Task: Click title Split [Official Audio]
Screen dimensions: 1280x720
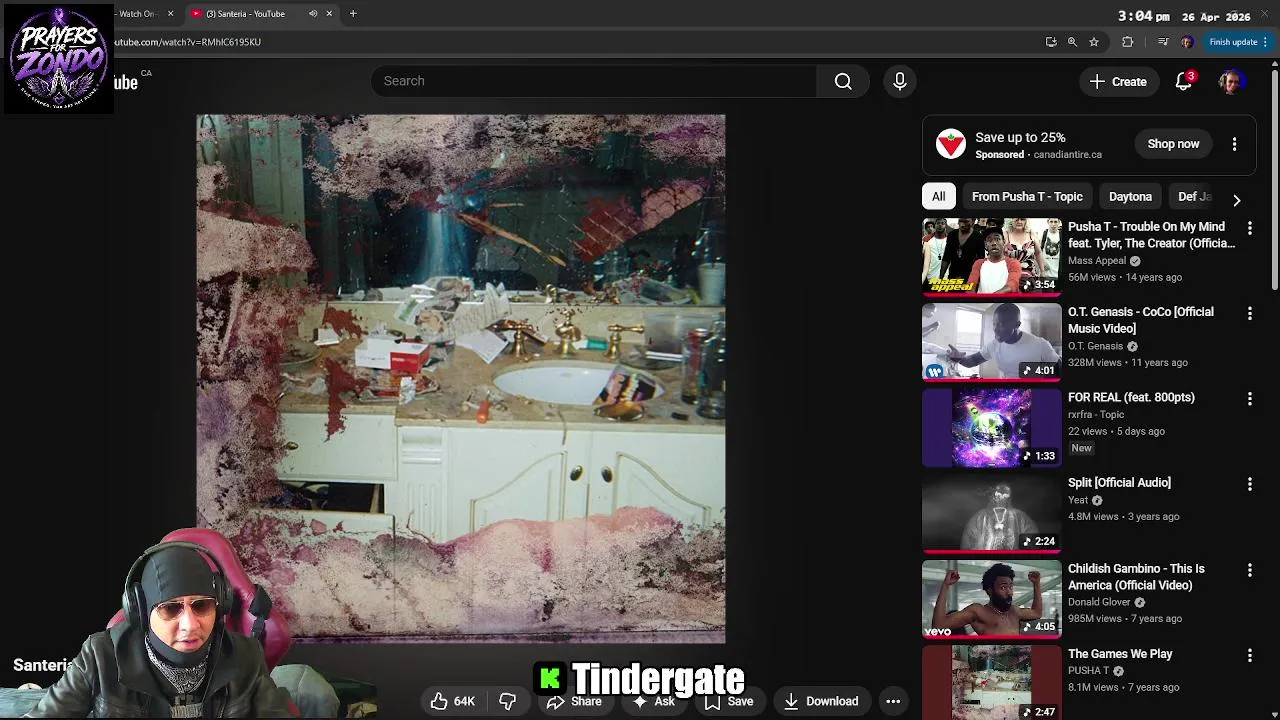Action: click(x=1119, y=483)
